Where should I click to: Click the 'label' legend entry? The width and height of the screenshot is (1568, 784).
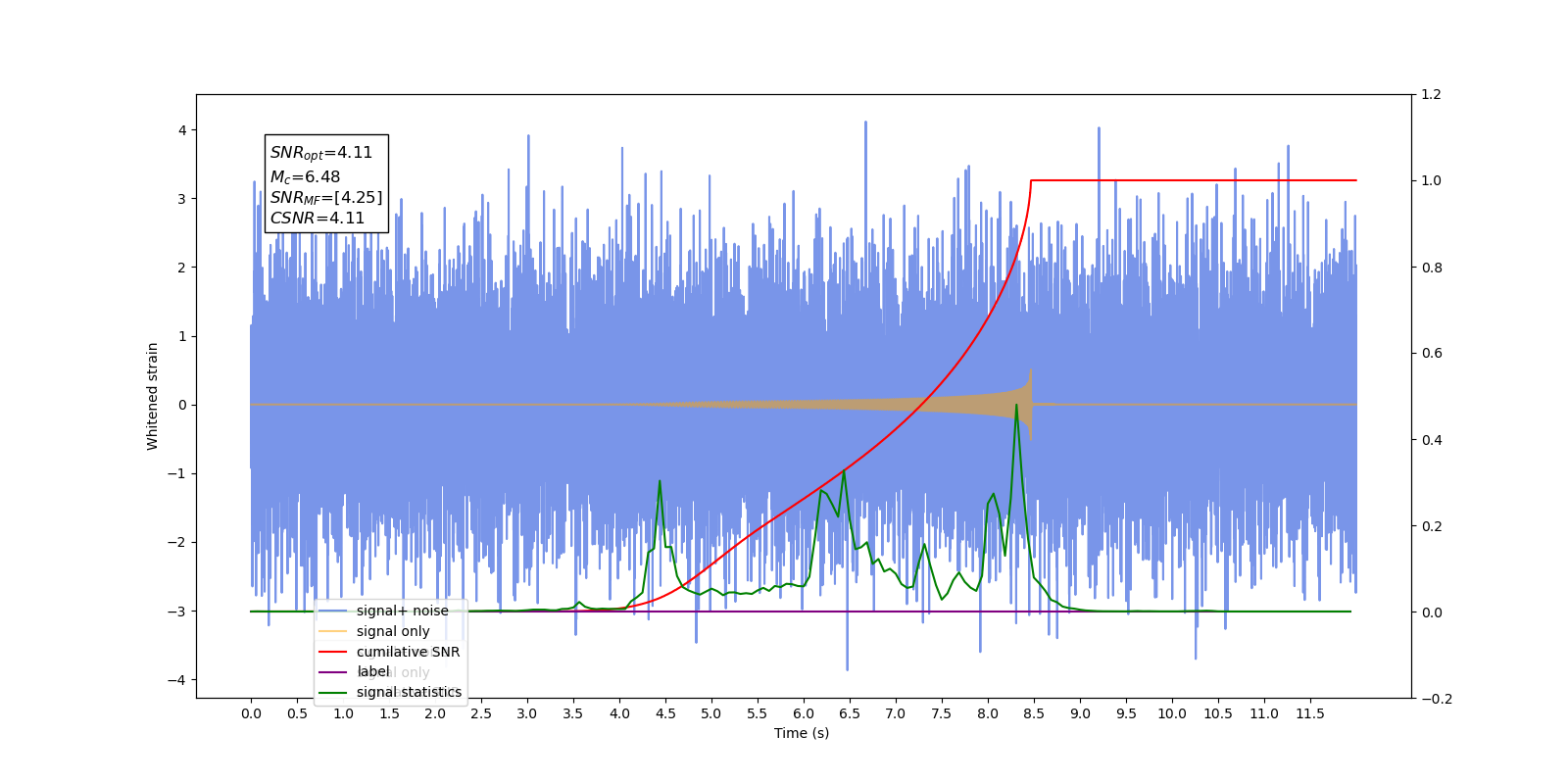355,671
